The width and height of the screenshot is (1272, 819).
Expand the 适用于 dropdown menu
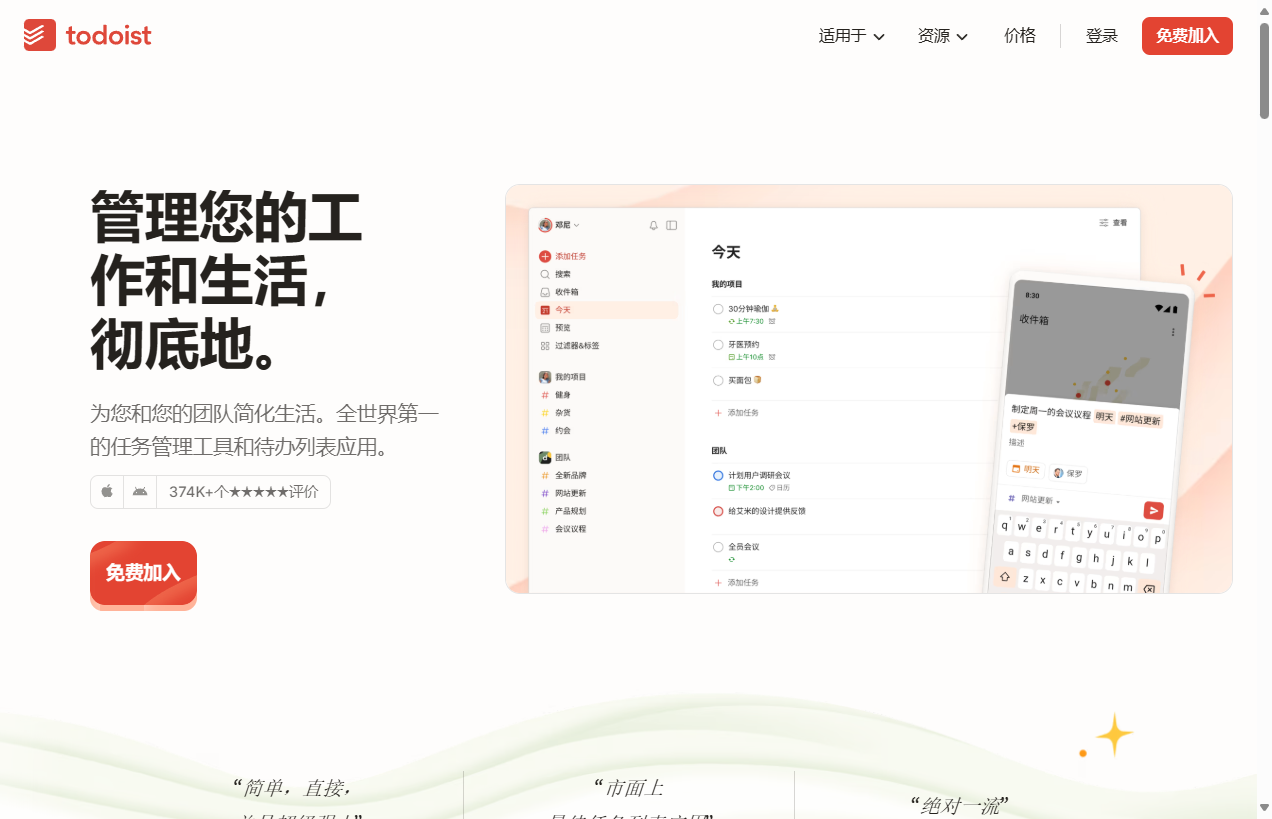pyautogui.click(x=851, y=36)
